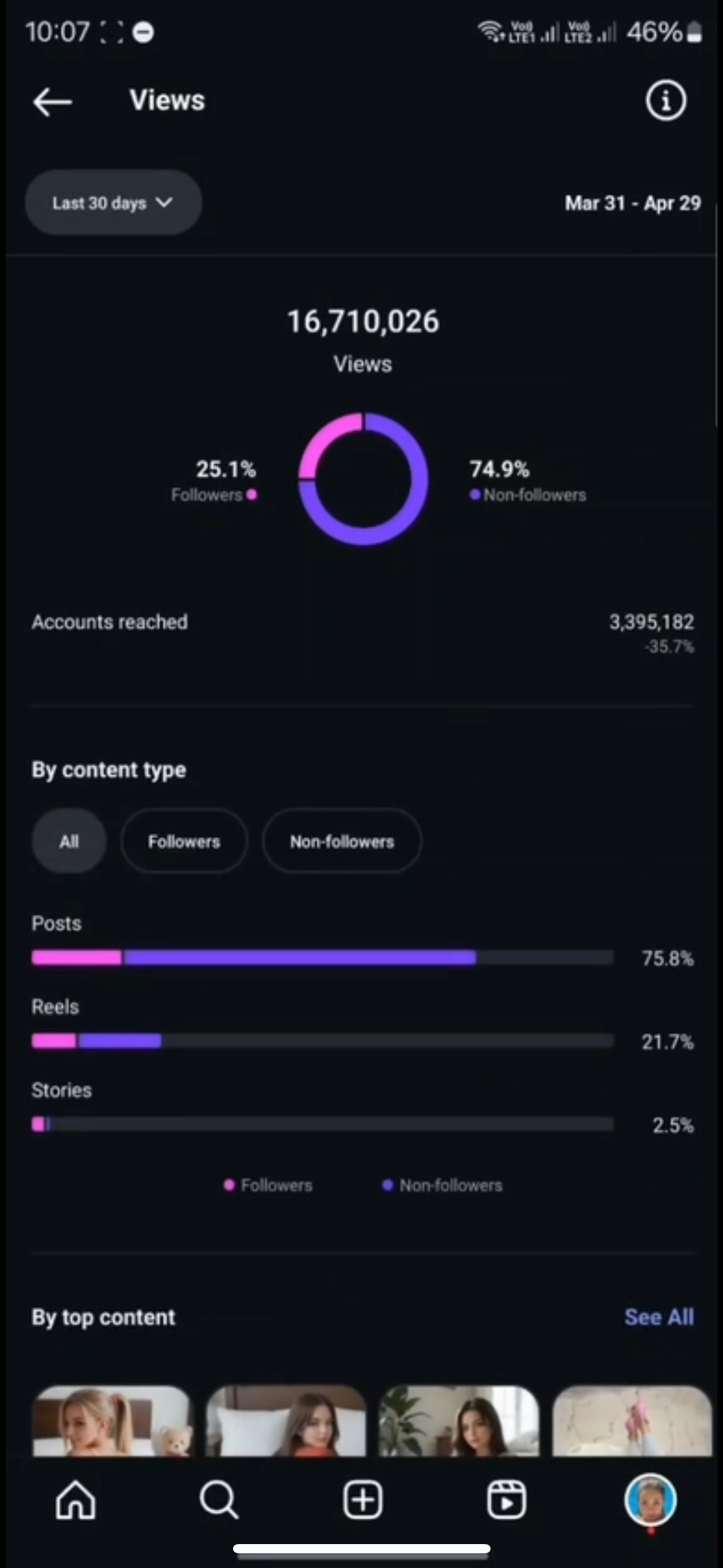Click the Posts views progress bar

322,958
